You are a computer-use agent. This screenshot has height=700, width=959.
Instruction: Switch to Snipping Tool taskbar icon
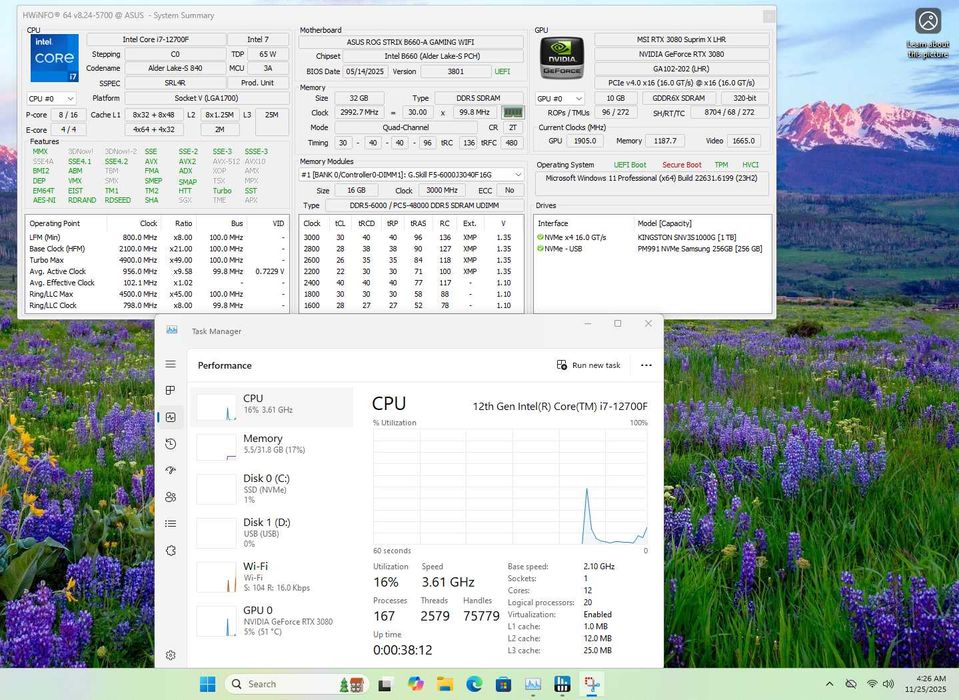point(591,684)
